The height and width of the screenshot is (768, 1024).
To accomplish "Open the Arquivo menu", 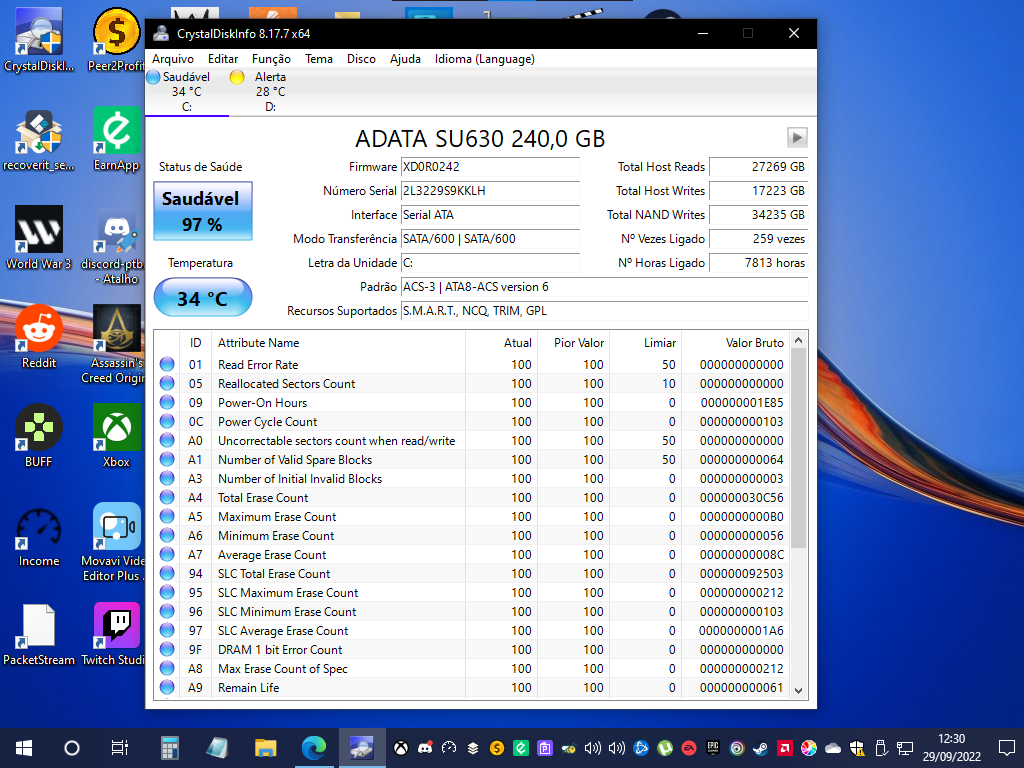I will pyautogui.click(x=172, y=59).
